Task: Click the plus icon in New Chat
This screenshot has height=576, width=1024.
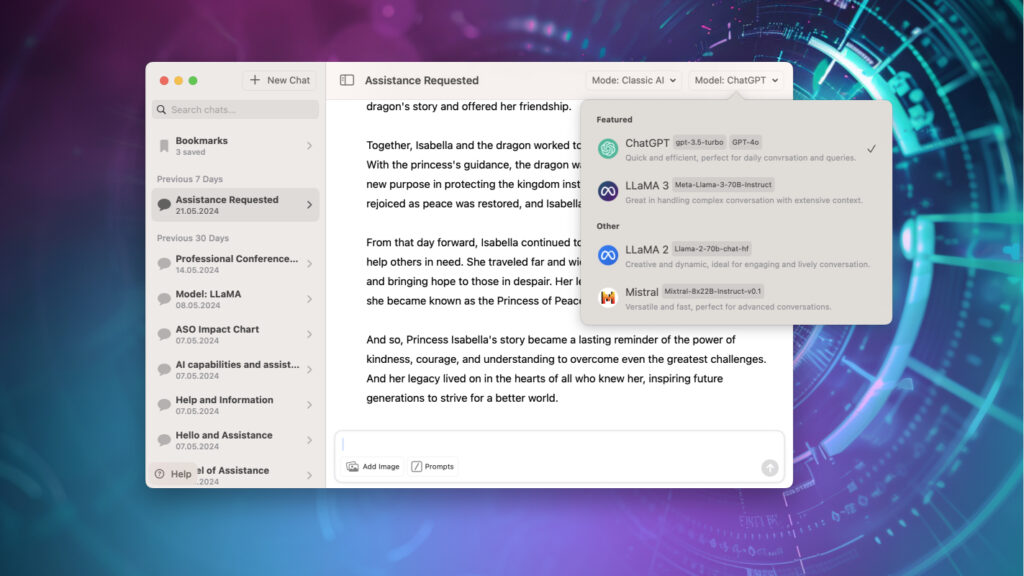Action: [x=255, y=80]
